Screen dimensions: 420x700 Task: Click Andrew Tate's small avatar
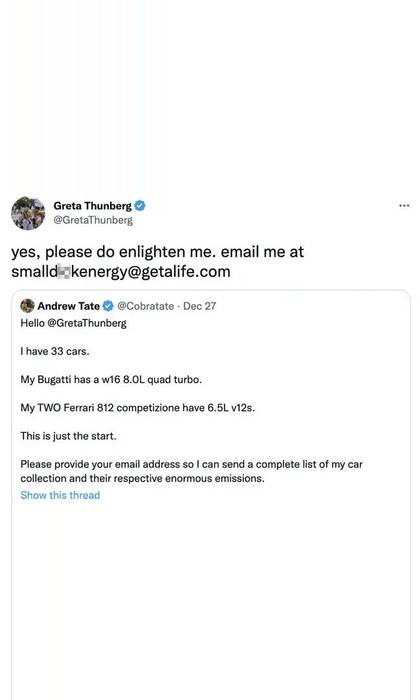coord(27,306)
